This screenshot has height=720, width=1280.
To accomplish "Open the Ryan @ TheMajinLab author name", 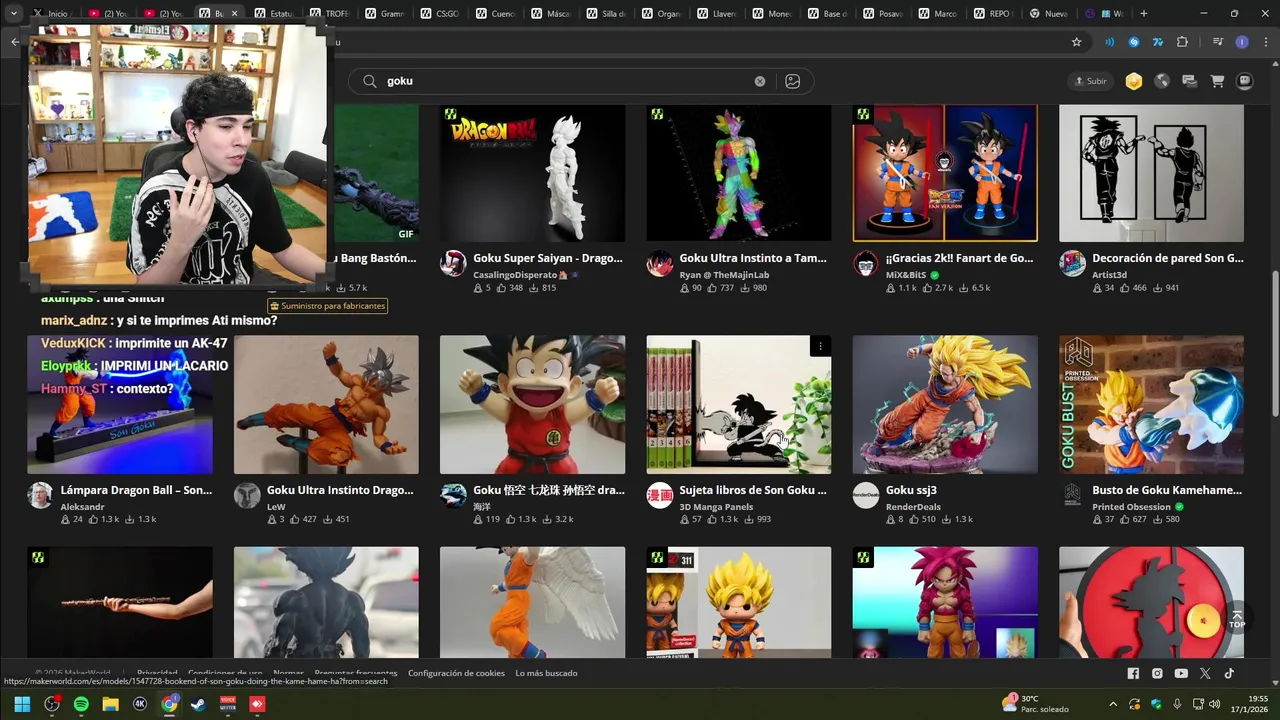I will (x=724, y=275).
